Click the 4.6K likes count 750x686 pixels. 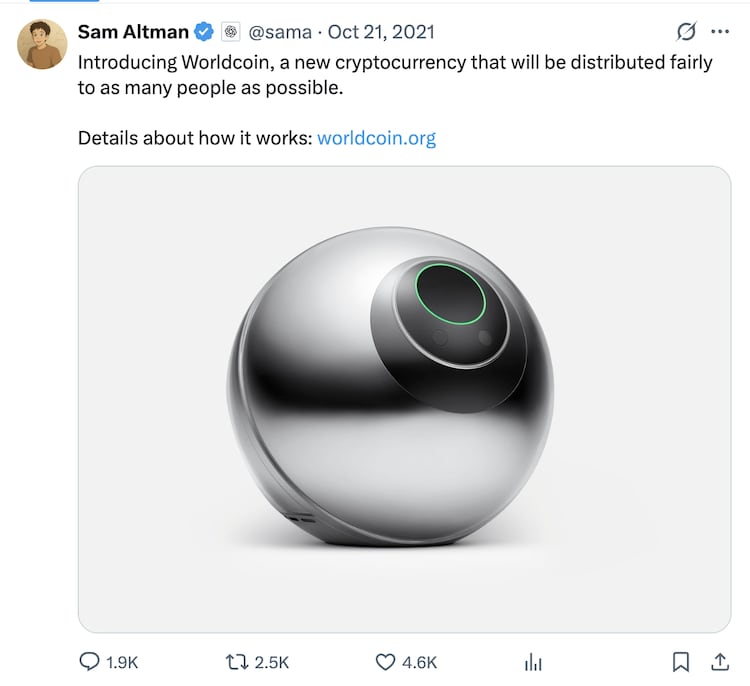(420, 661)
